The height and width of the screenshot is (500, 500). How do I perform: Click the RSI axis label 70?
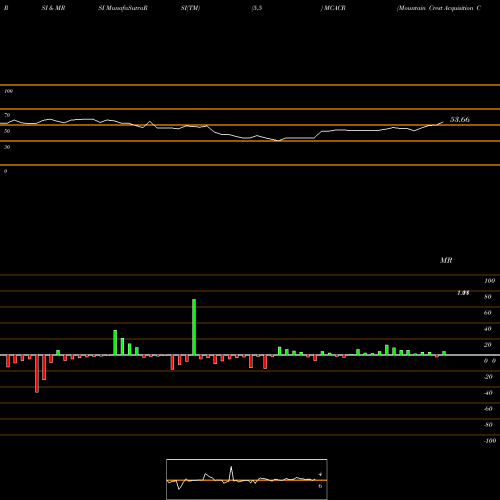7,115
